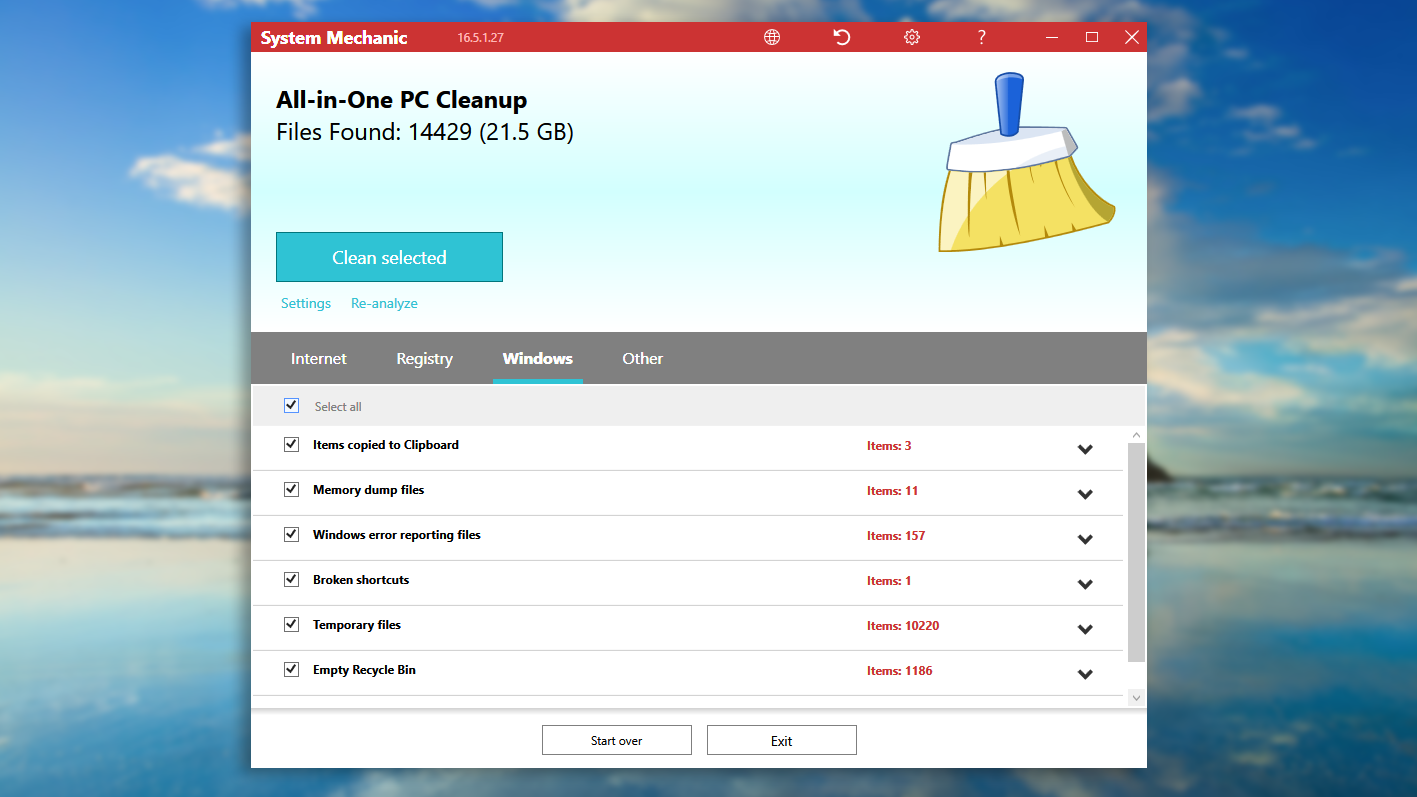Expand Items copied to Clipboard details
Screen dimensions: 1417x797
(x=1085, y=450)
